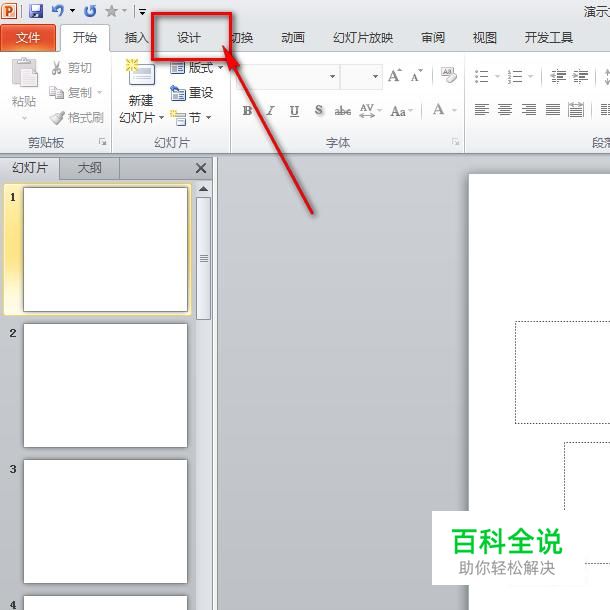Viewport: 610px width, 610px height.
Task: Click the PowerPoint application icon
Action: pos(9,11)
